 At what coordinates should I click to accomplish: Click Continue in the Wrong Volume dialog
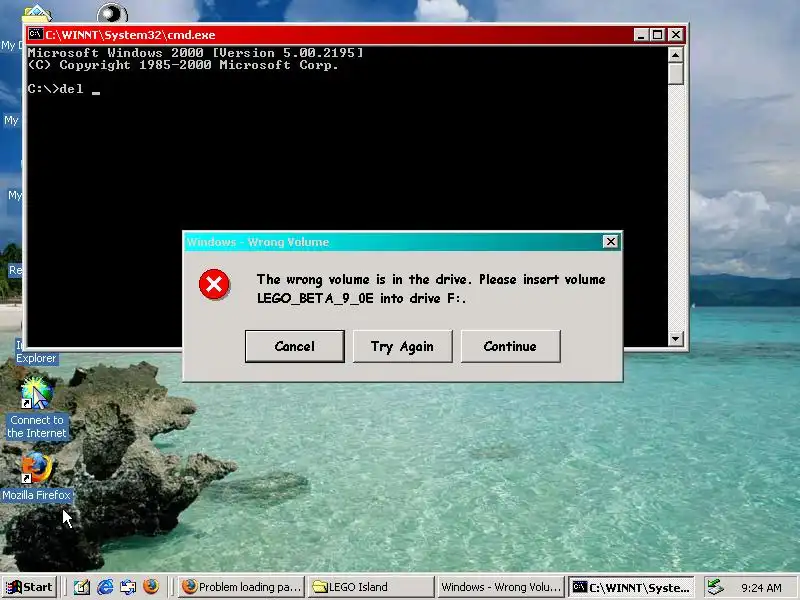point(510,346)
